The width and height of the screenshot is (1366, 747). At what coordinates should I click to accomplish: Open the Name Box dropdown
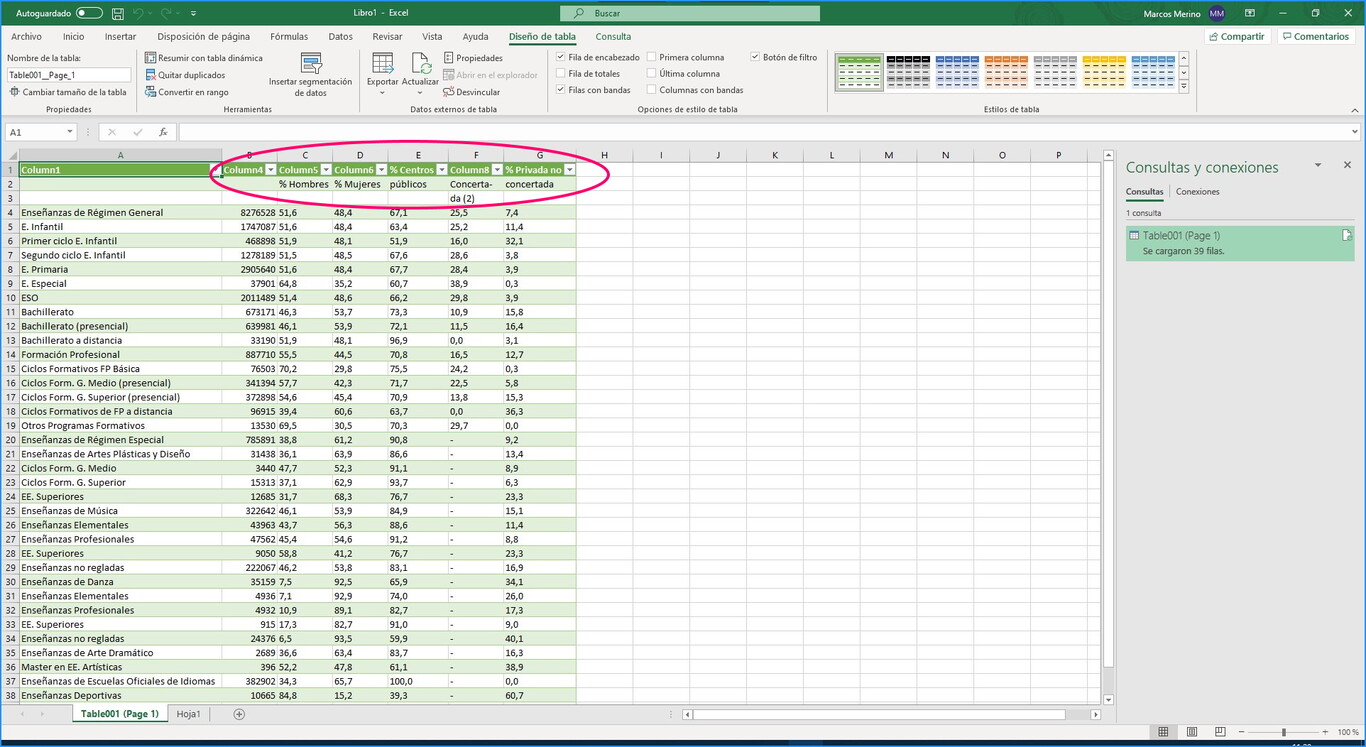tap(70, 132)
